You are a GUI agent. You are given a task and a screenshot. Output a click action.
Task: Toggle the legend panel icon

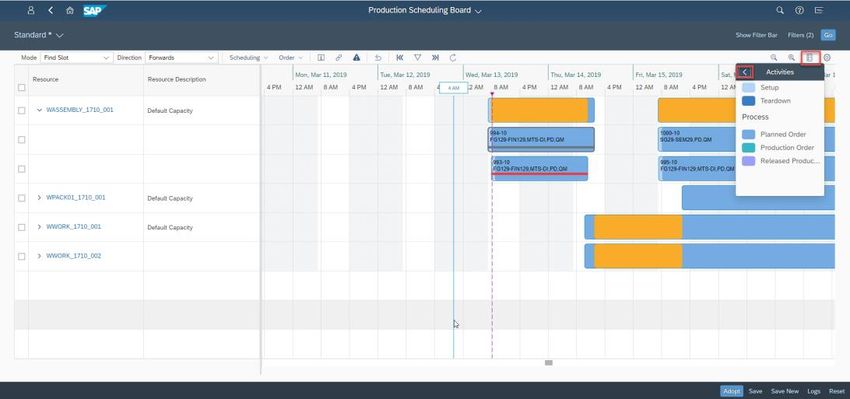(x=810, y=57)
